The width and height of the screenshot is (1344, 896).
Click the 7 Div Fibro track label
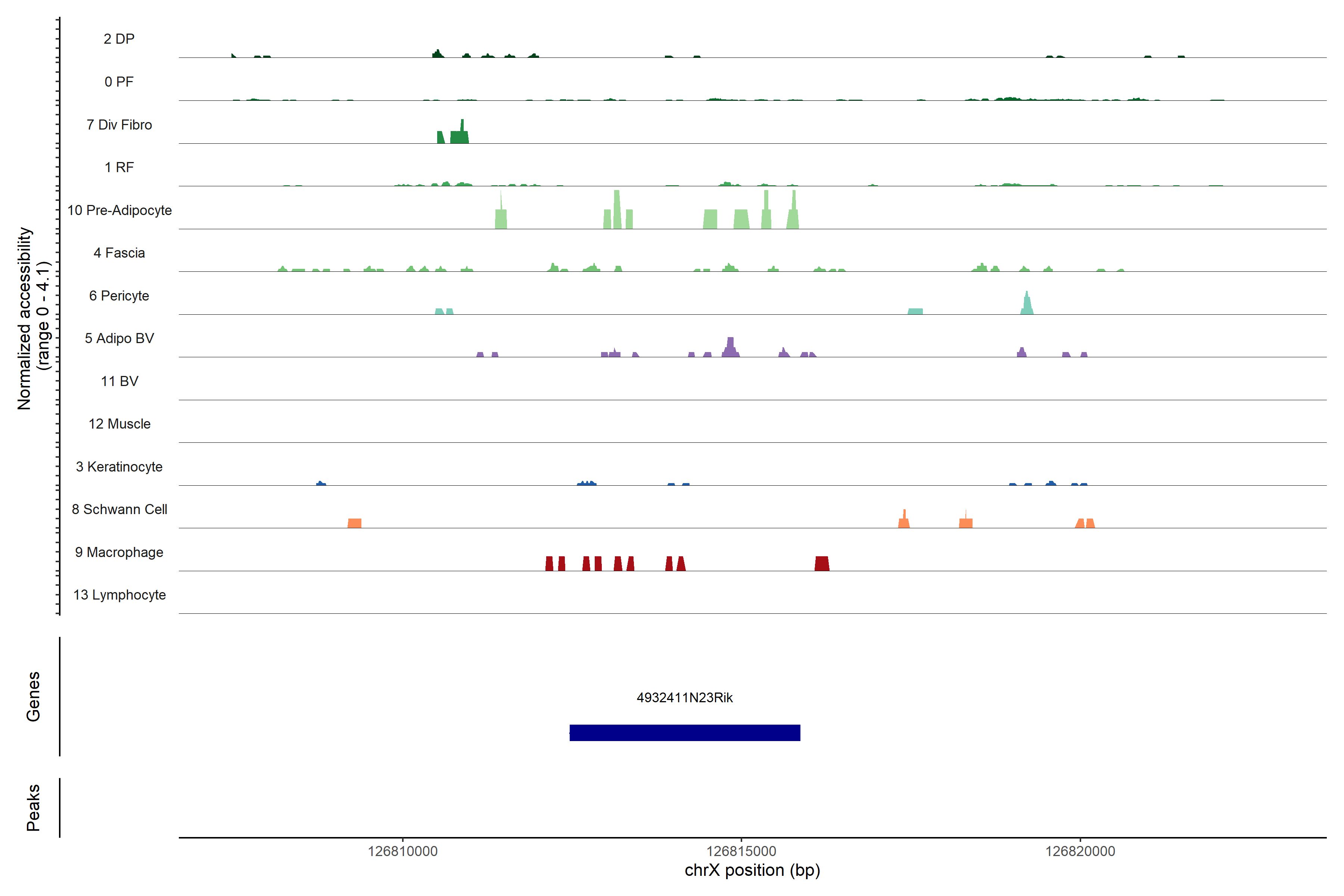coord(119,125)
